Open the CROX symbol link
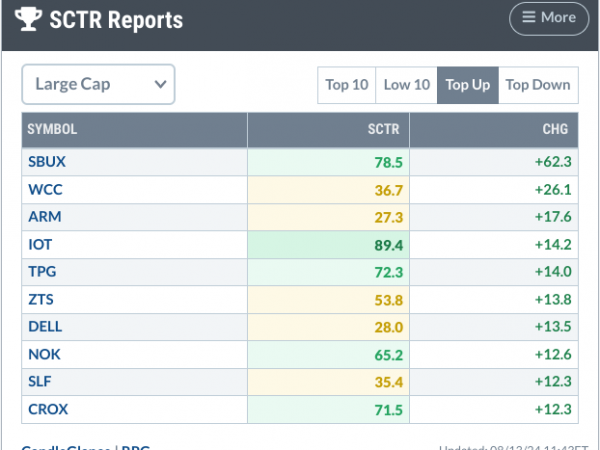 [48, 409]
